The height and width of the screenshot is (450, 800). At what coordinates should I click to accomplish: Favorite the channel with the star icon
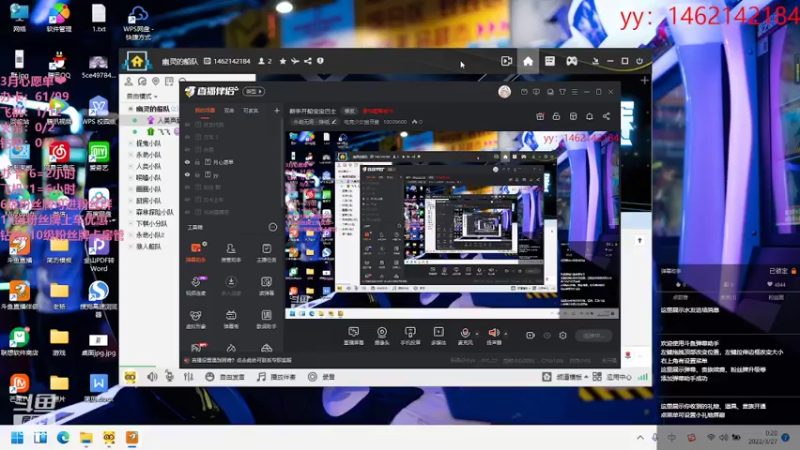[283, 61]
